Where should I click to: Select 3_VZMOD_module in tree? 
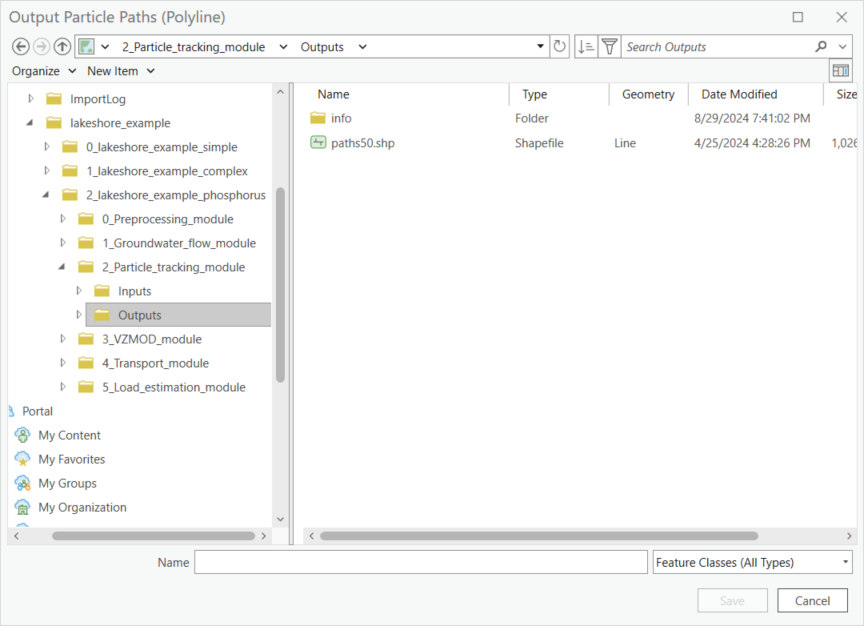pos(152,339)
